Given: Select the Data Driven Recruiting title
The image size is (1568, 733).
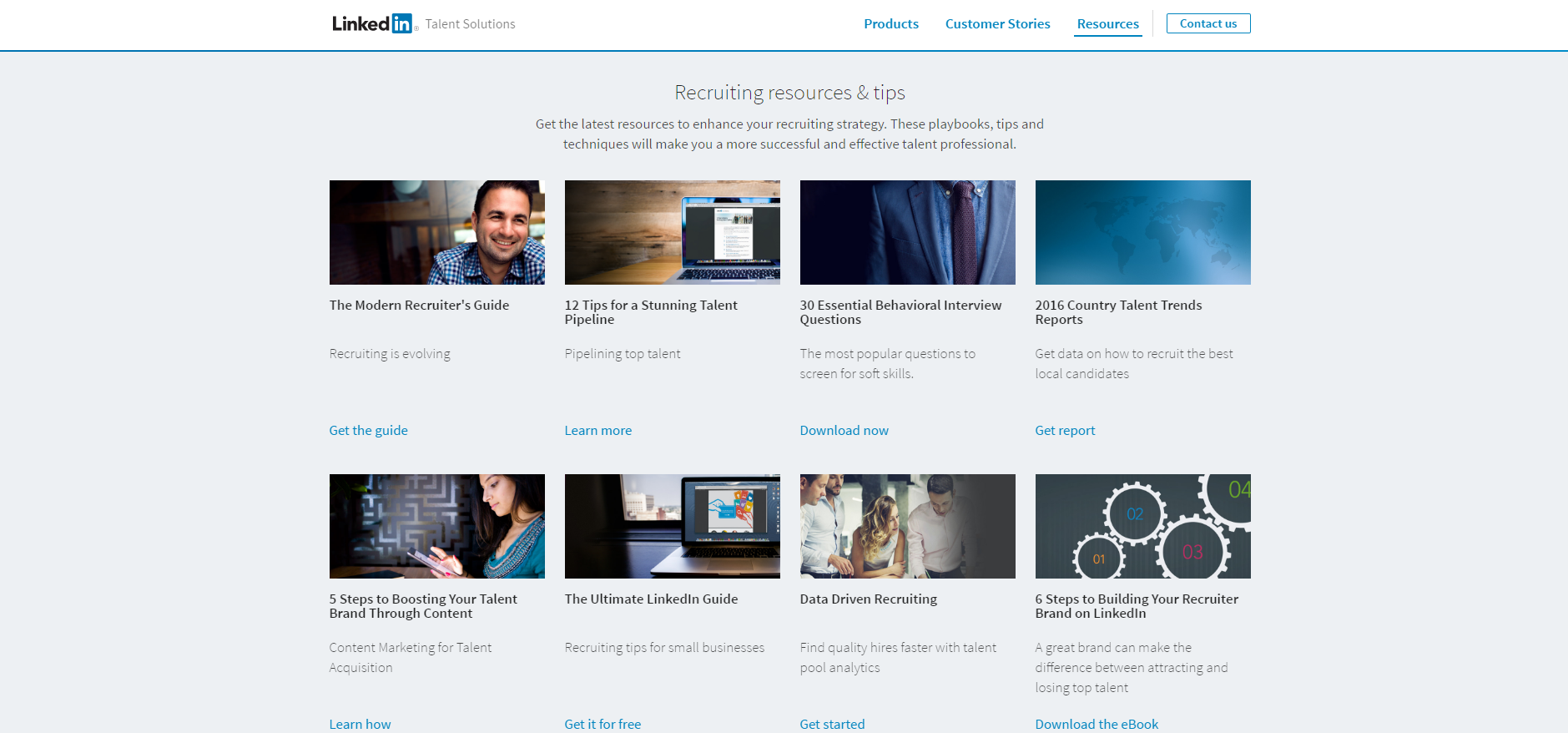Looking at the screenshot, I should coord(868,599).
